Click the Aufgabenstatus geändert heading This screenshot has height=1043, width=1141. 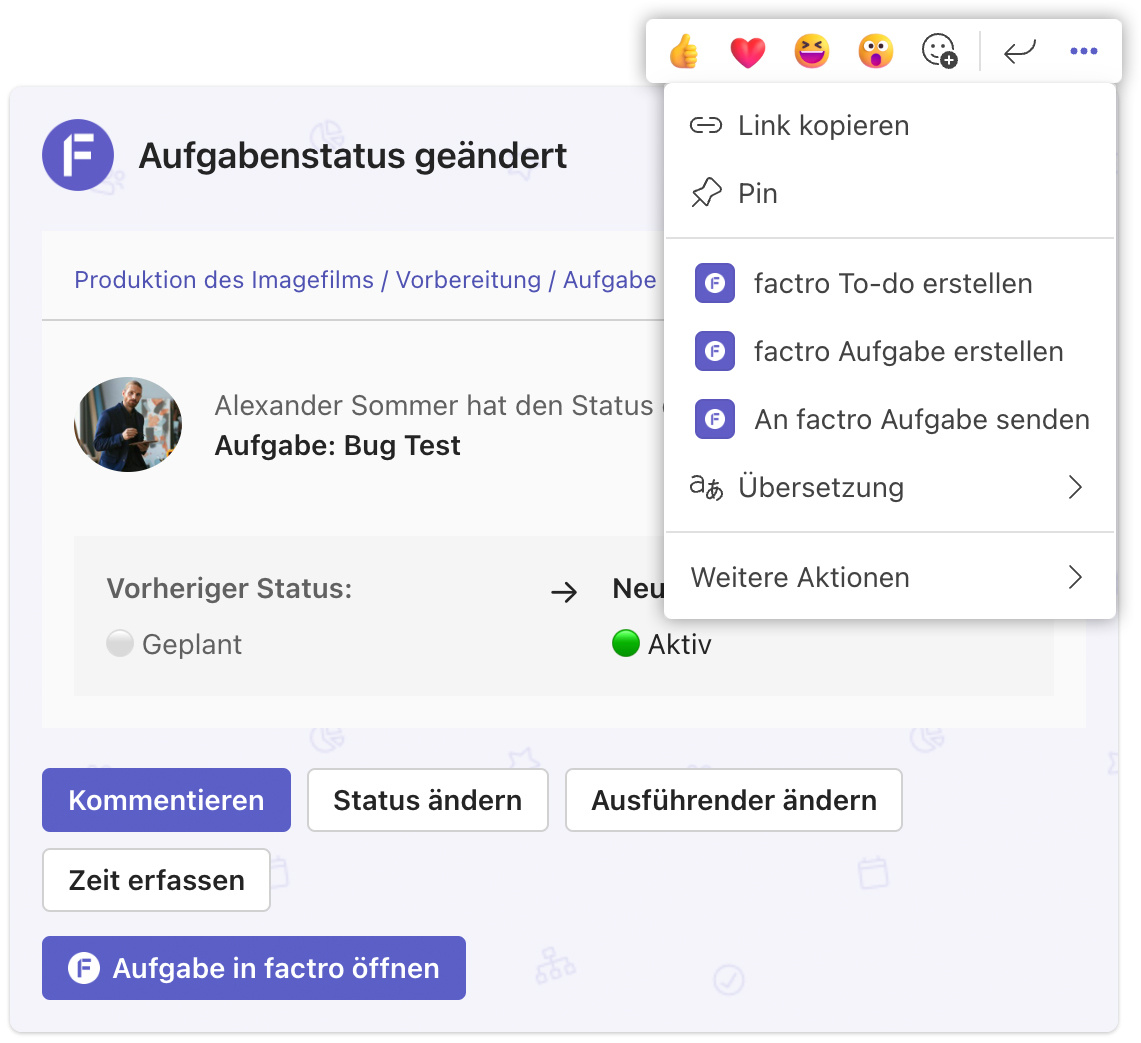tap(353, 156)
